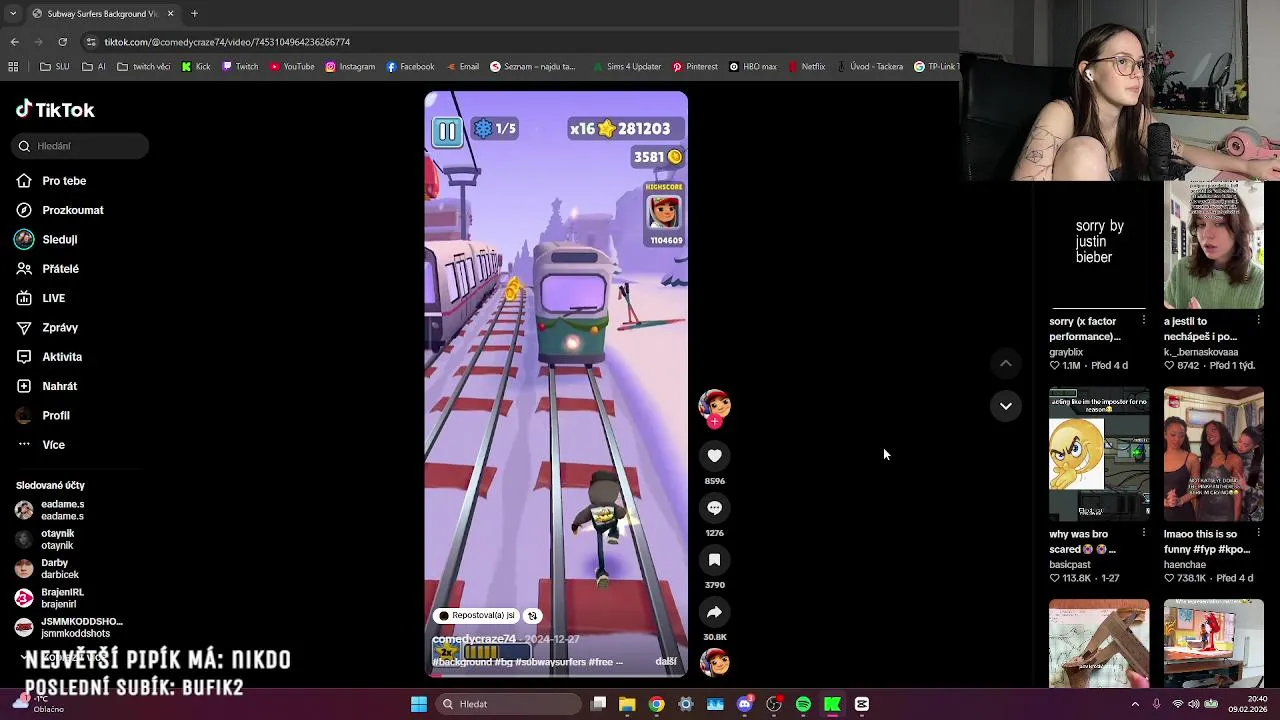Open Zprávy messages

(47, 328)
